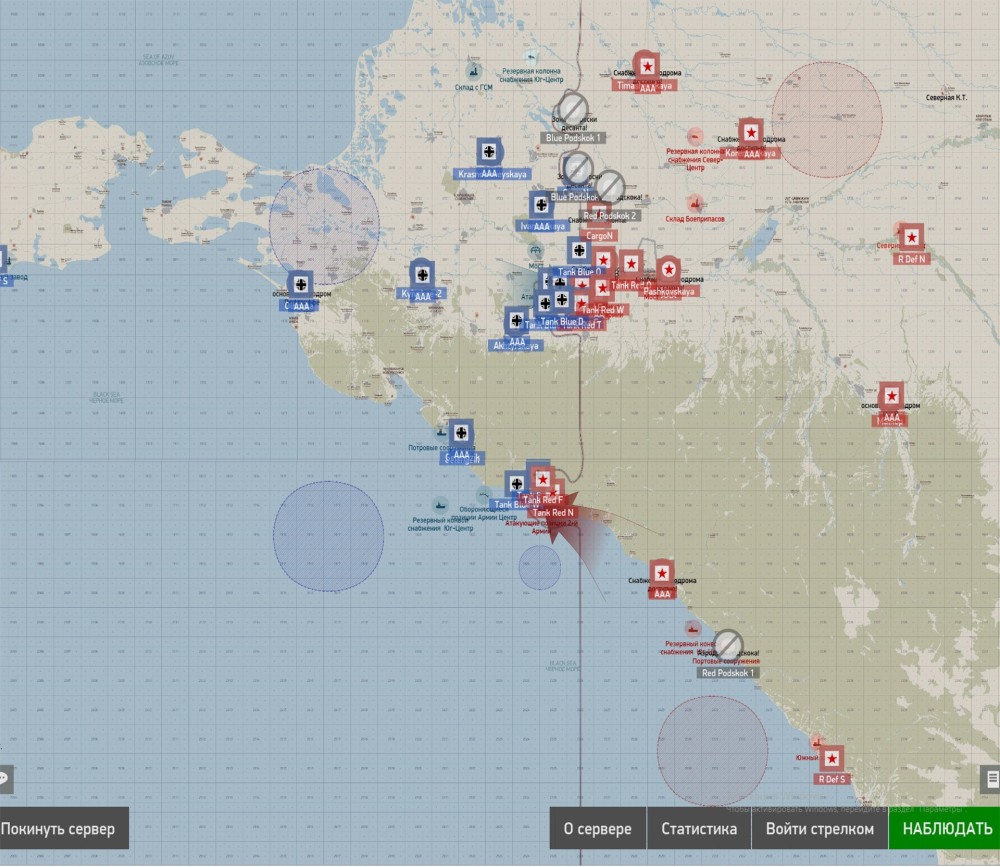1000x867 pixels.
Task: Select the Tank Blue O cross icon
Action: coord(578,250)
